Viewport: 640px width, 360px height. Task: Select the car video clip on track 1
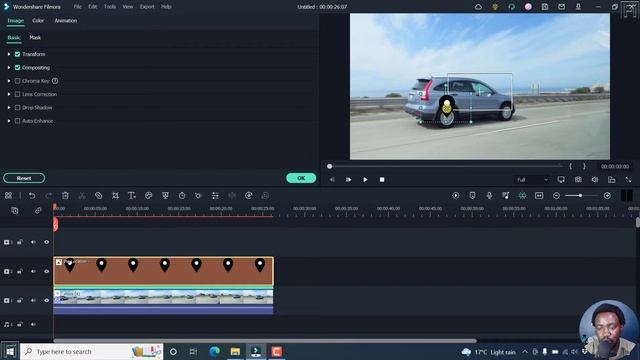163,302
